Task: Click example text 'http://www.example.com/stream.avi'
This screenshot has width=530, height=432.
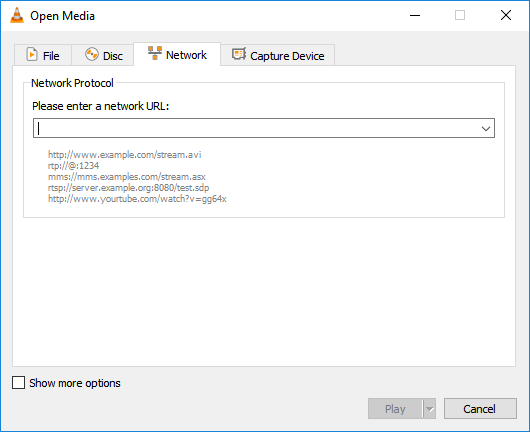Action: [124, 155]
